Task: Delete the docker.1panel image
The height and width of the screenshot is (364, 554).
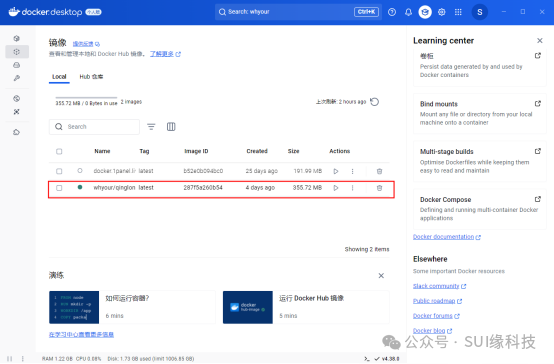Action: pos(379,171)
